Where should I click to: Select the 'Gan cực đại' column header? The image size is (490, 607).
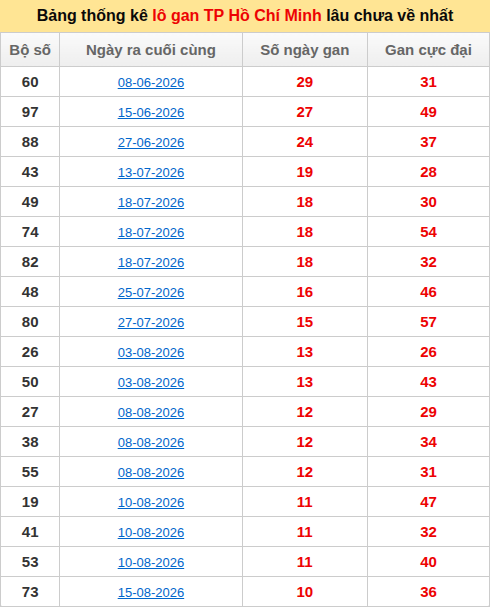pyautogui.click(x=428, y=50)
